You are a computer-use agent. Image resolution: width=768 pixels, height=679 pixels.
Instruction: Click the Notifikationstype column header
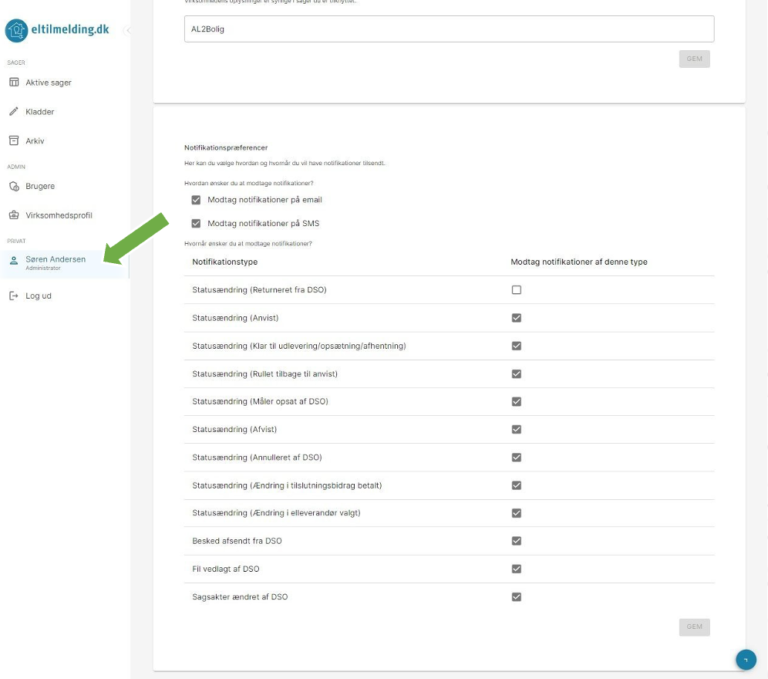pos(225,262)
